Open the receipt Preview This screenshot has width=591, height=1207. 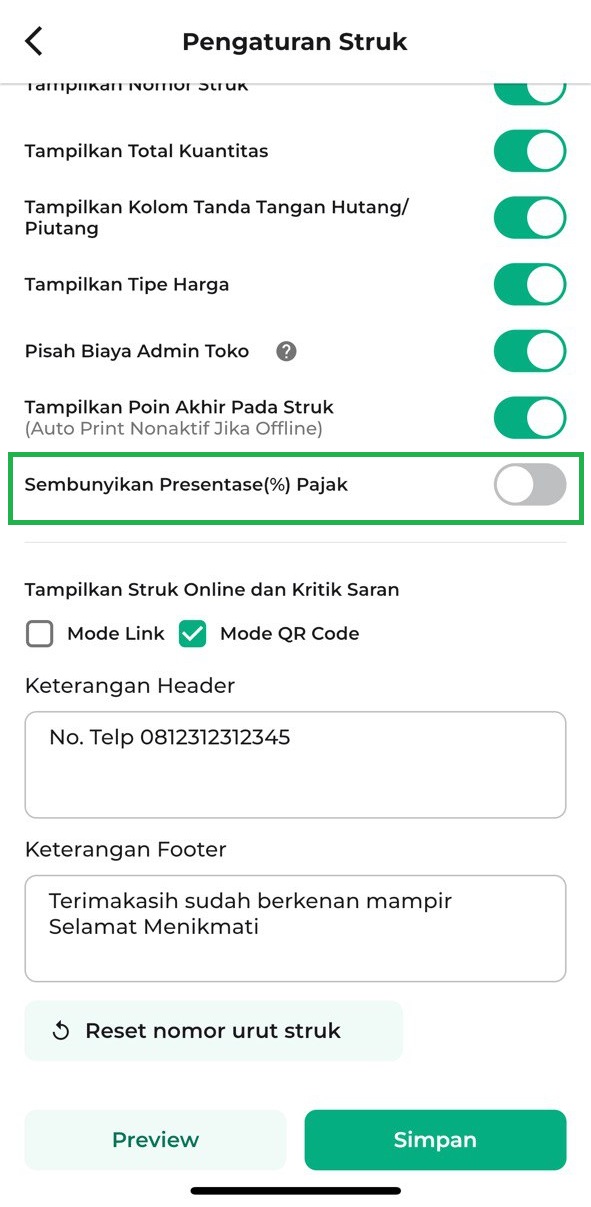tap(155, 1140)
